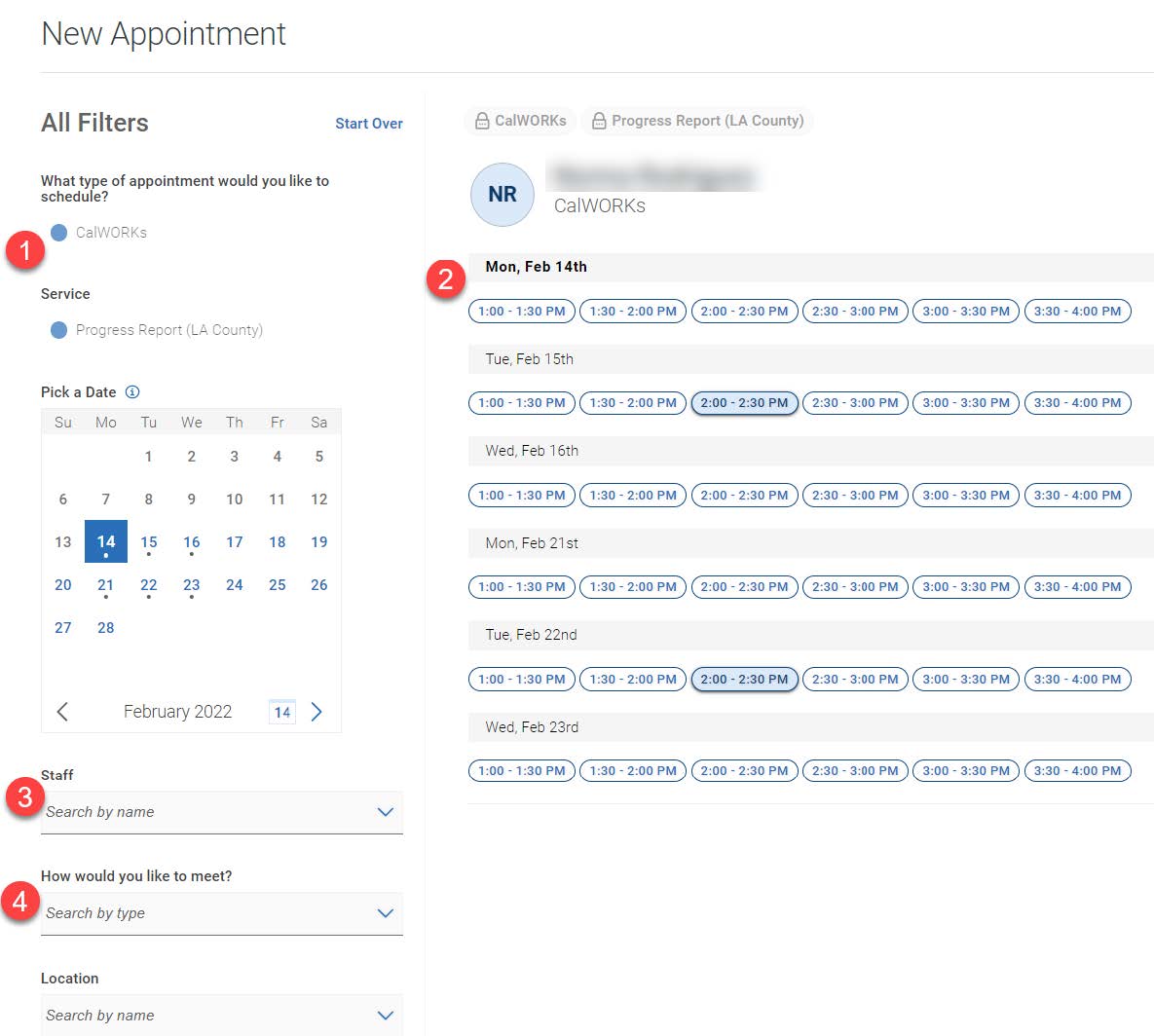
Task: Click the lock icon on Progress Report chip
Action: (x=599, y=120)
